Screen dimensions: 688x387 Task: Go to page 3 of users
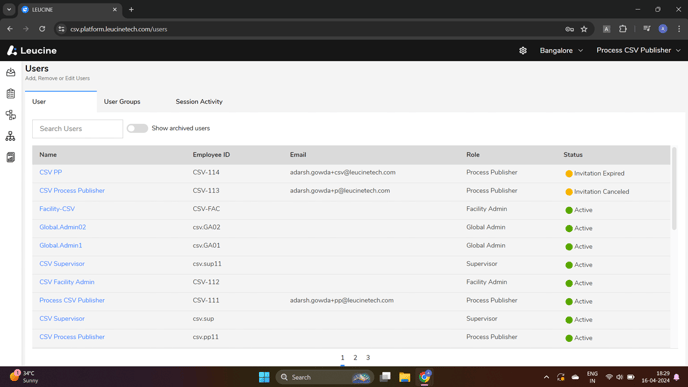(368, 358)
